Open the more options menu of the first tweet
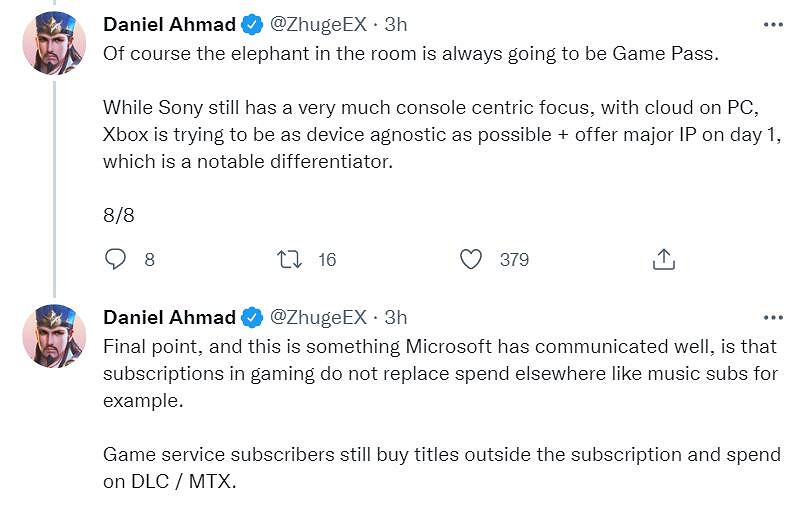Image resolution: width=804 pixels, height=508 pixels. tap(772, 24)
